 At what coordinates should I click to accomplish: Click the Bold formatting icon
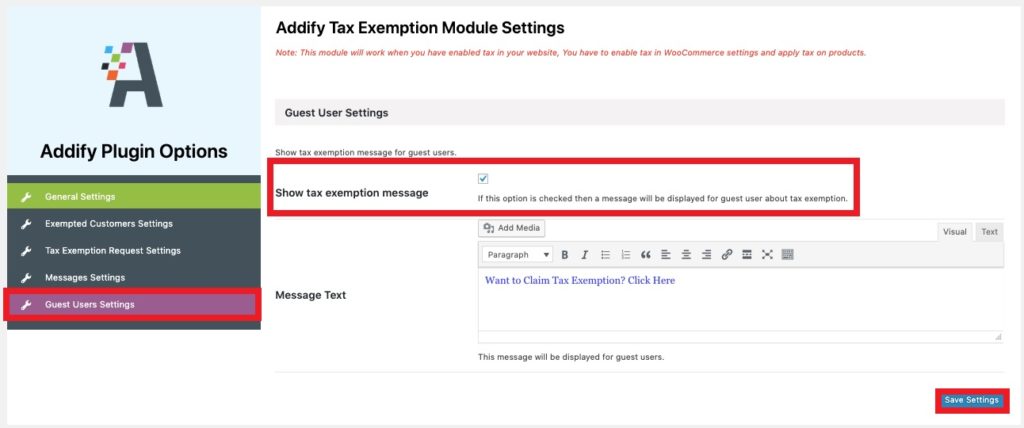565,255
